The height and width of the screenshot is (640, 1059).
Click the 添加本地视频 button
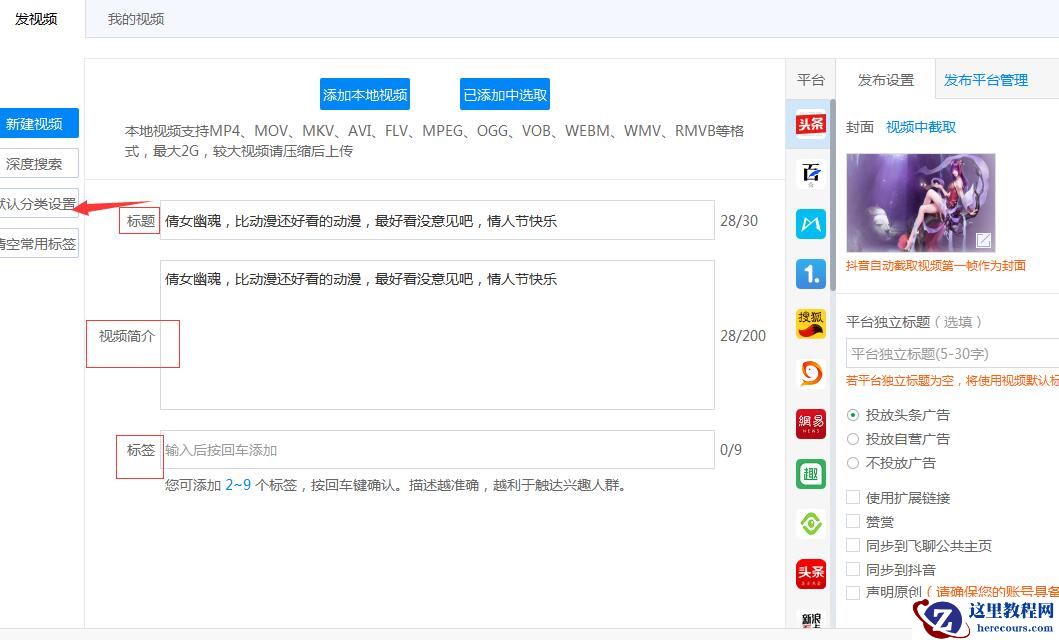point(365,95)
